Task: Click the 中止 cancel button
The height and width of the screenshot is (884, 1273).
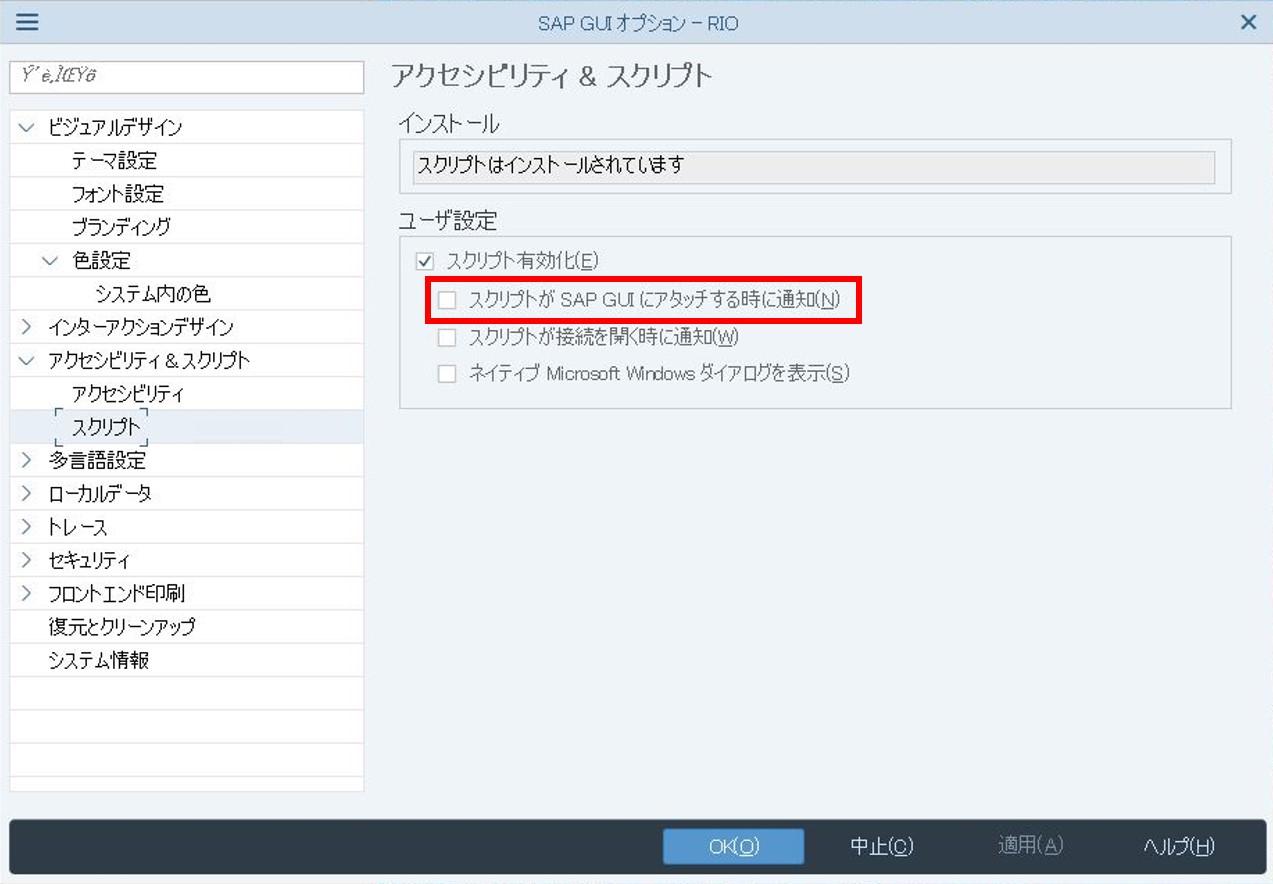Action: (881, 846)
